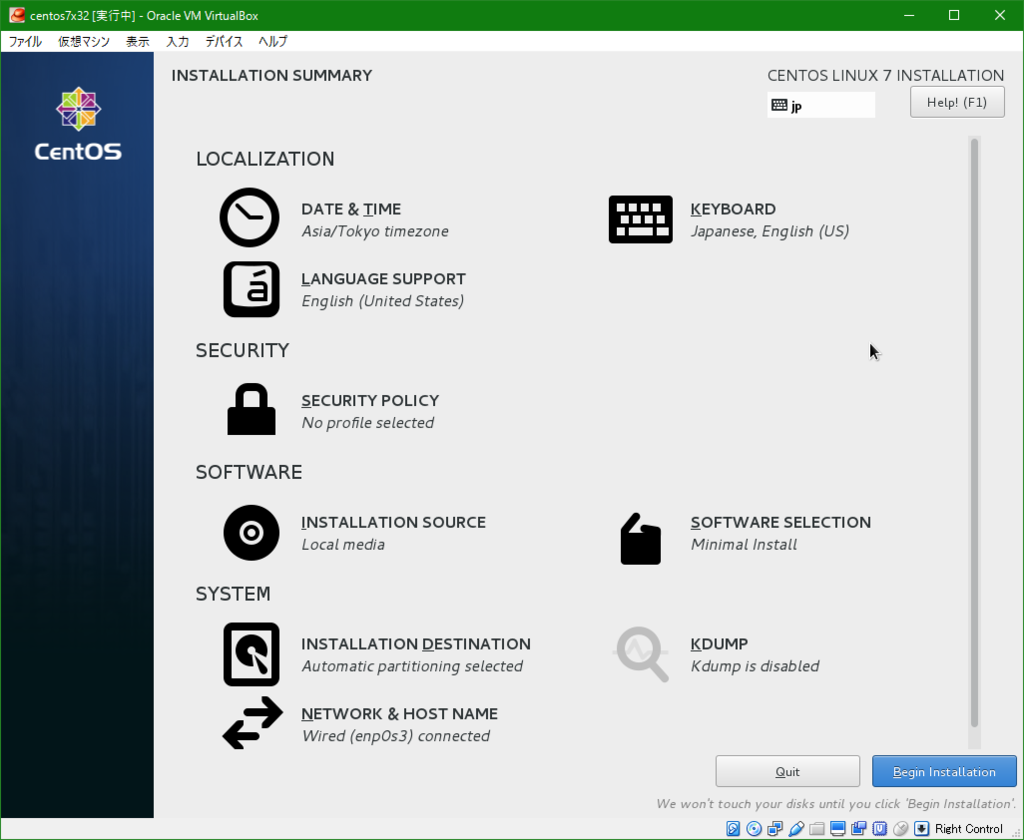Screen dimensions: 1024x840
Task: Open Language Support icon
Action: click(251, 289)
